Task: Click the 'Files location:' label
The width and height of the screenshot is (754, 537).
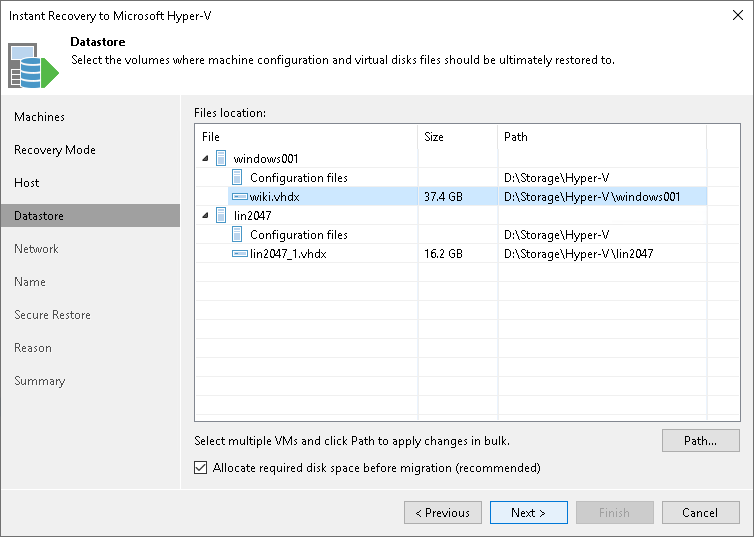Action: [x=230, y=113]
